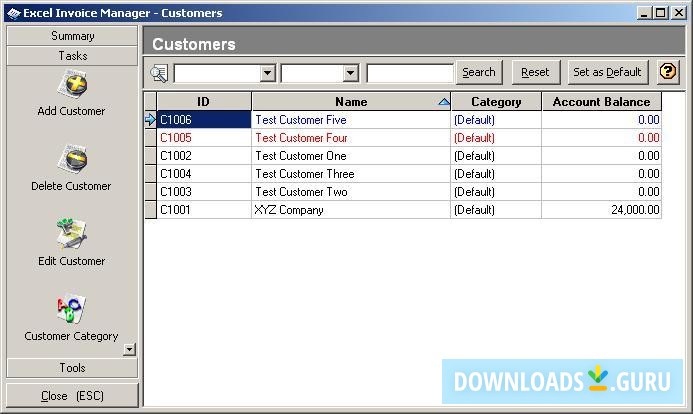
Task: Click the Add Customer icon
Action: (72, 84)
